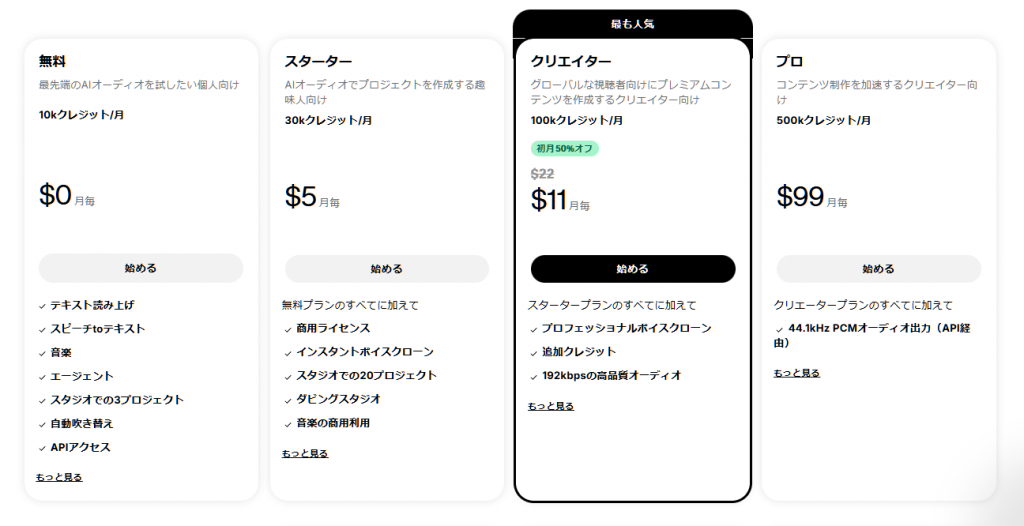This screenshot has height=526, width=1024.
Task: Click the black 始める button for クリエイター
Action: point(632,269)
